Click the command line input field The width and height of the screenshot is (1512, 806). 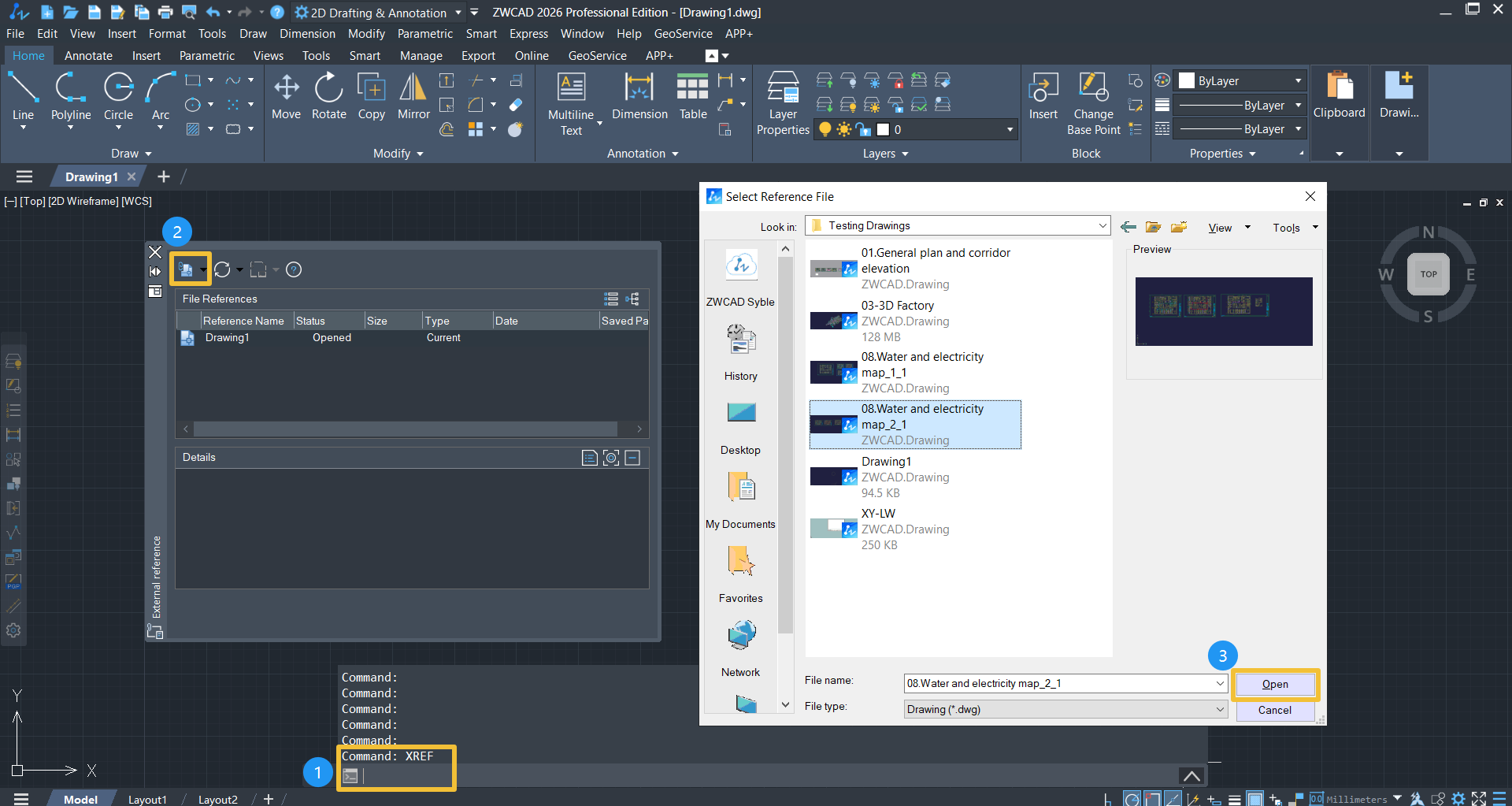[772, 776]
